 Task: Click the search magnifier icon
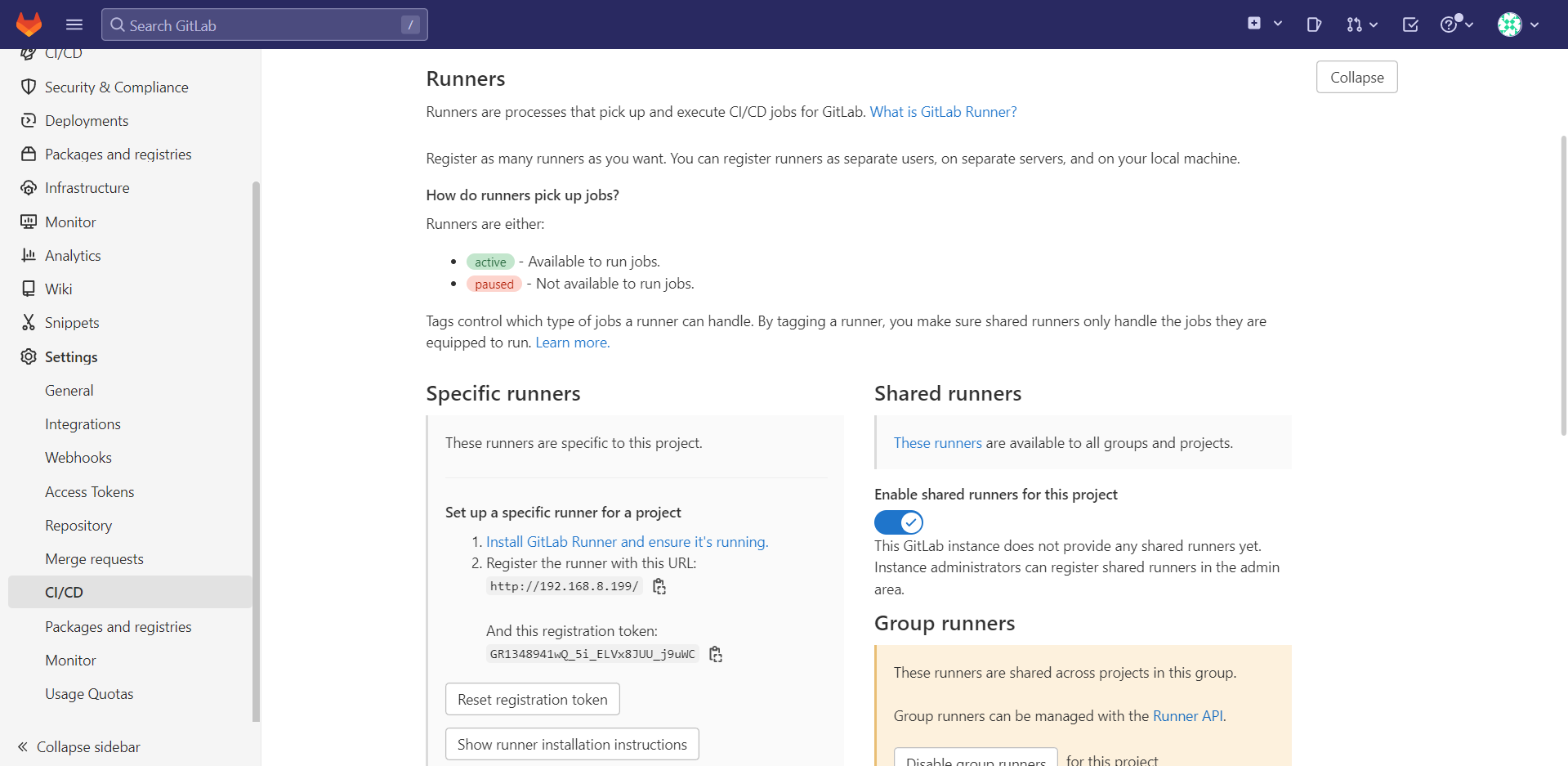[118, 25]
